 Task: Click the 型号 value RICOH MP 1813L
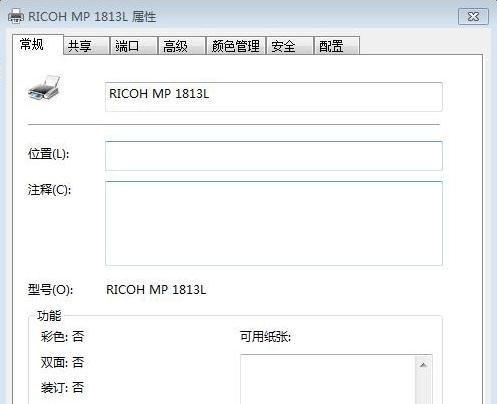156,290
